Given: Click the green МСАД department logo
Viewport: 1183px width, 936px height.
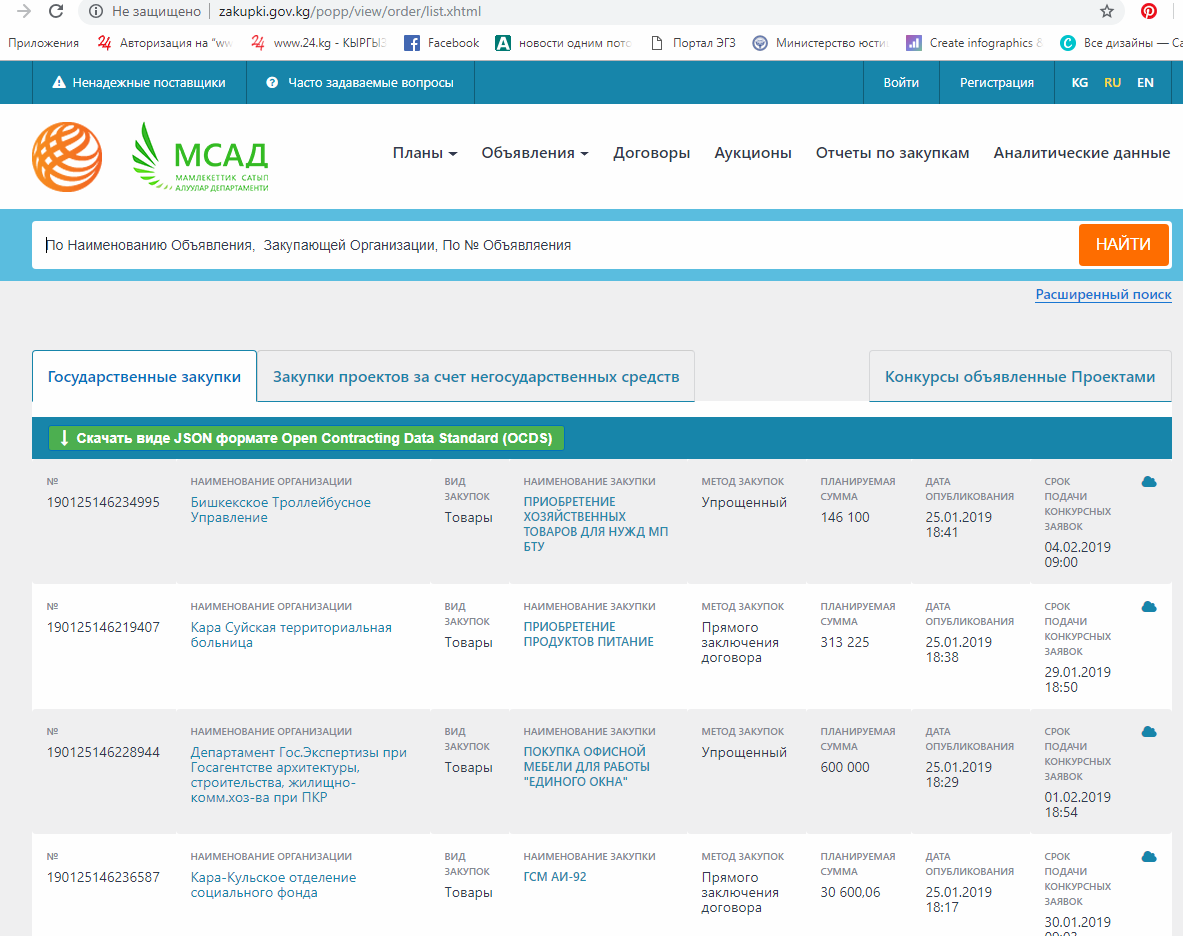Looking at the screenshot, I should (x=201, y=156).
